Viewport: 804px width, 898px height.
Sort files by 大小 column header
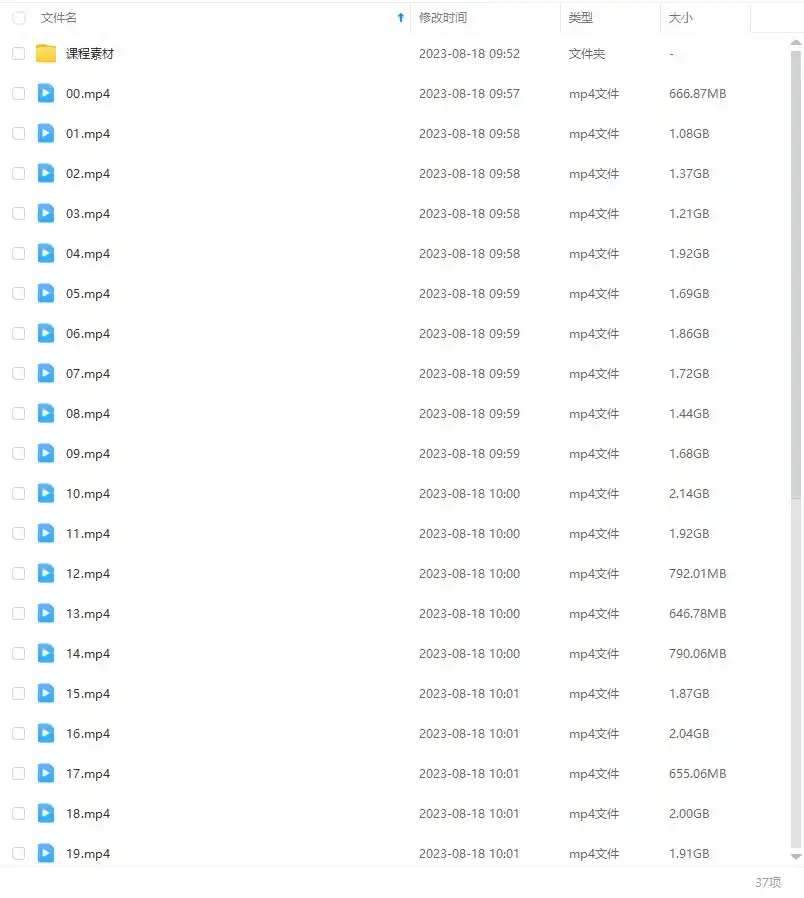point(681,18)
